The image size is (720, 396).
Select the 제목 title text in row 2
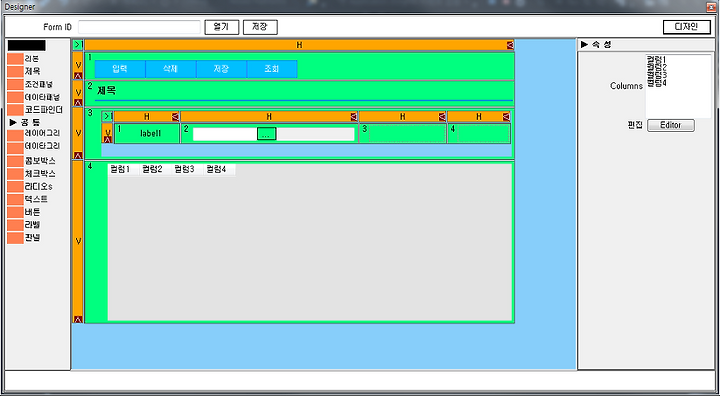click(107, 91)
